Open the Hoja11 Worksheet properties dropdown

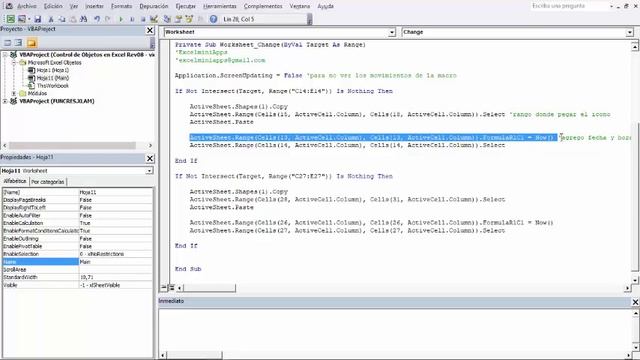149,171
